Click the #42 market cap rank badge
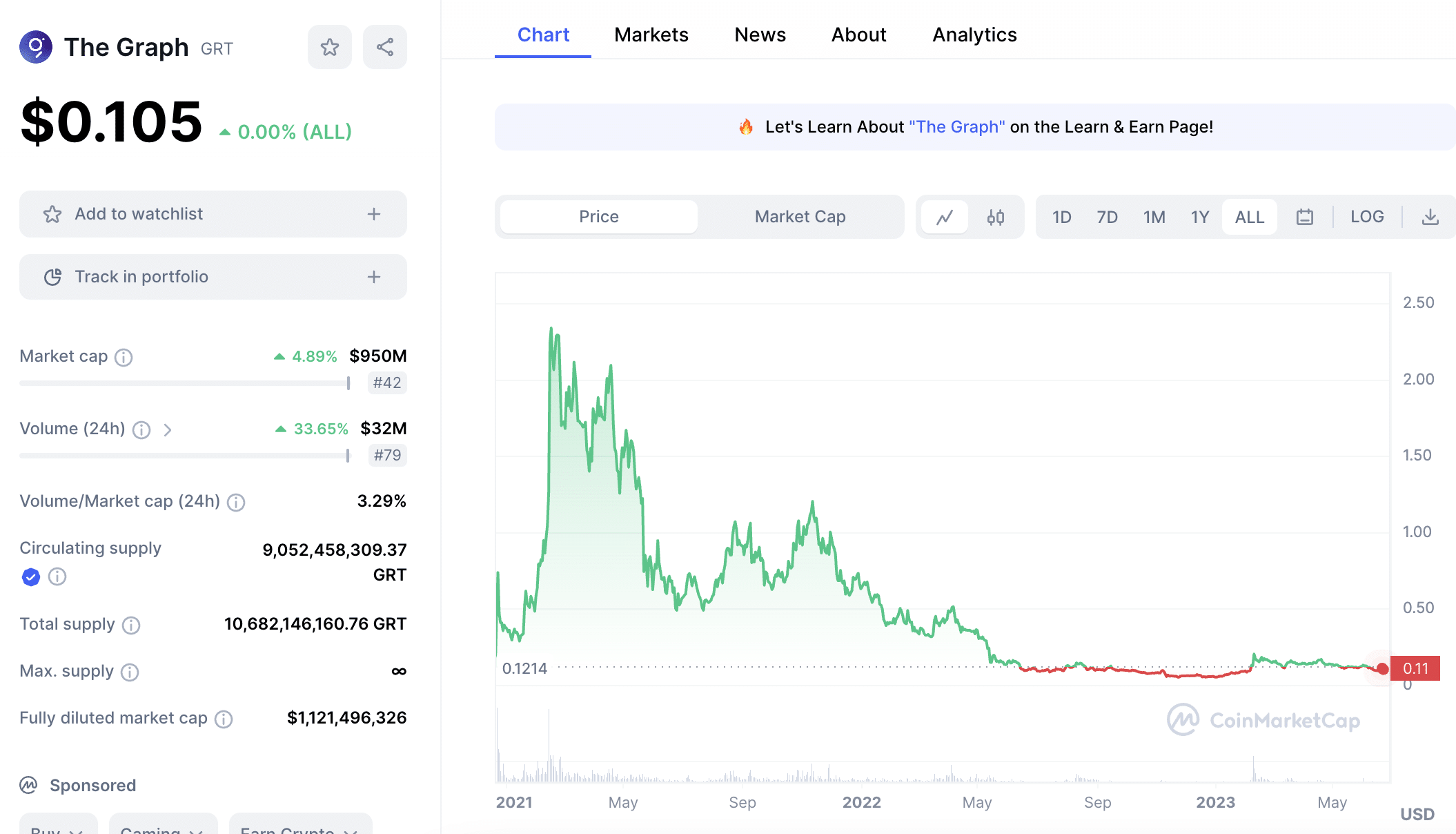Viewport: 1456px width, 834px height. coord(387,382)
